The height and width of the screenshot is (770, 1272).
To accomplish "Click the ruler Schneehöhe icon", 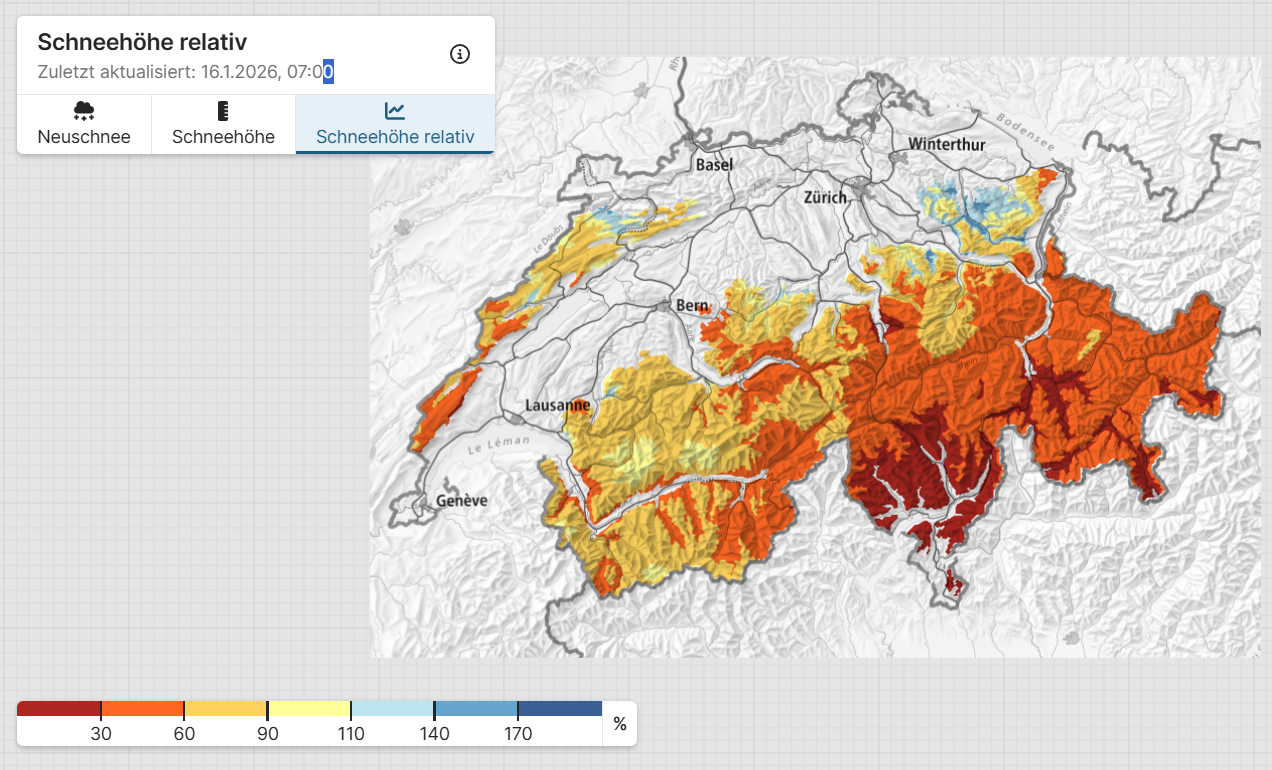I will (x=223, y=111).
